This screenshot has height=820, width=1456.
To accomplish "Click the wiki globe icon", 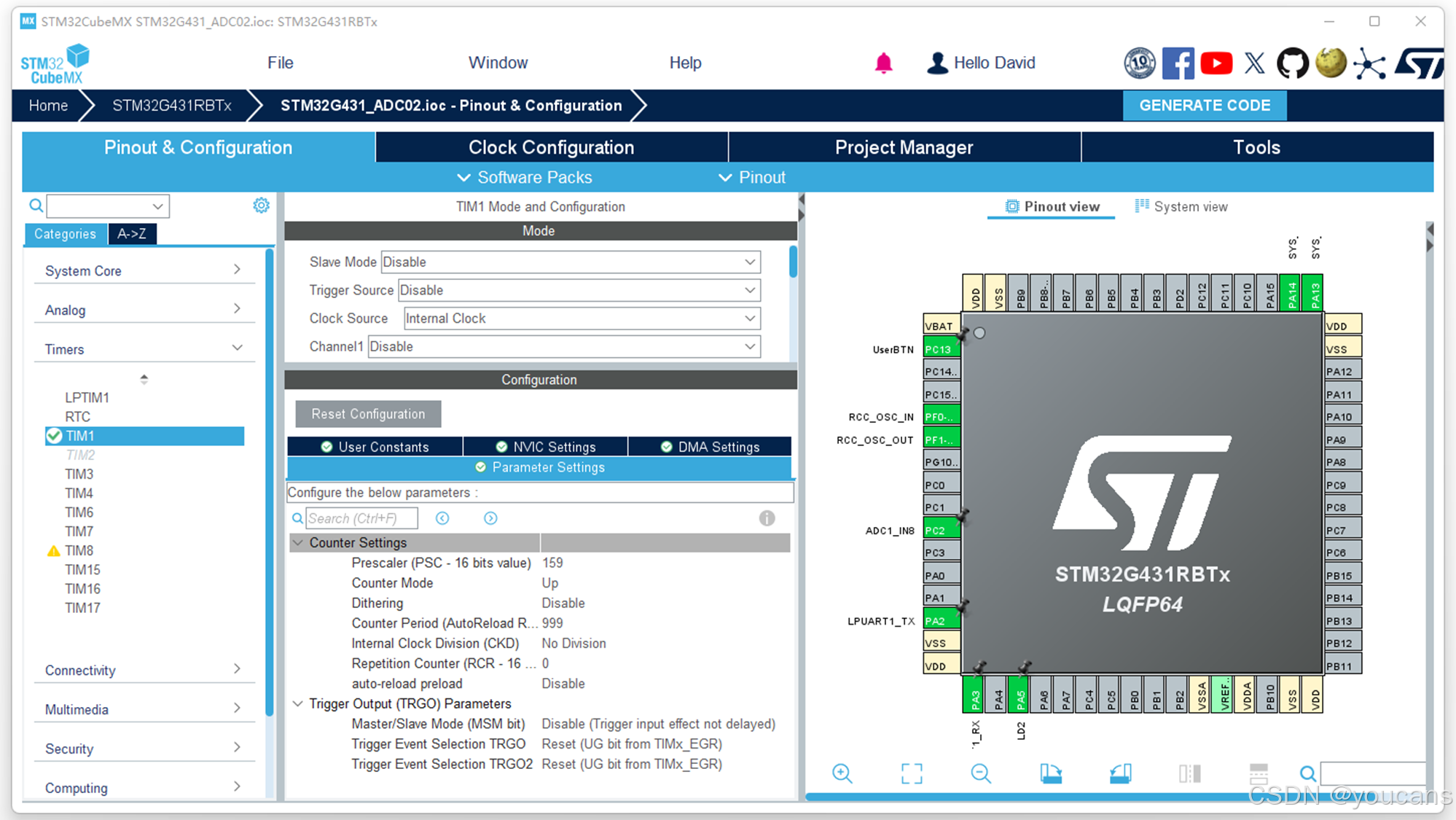I will point(1331,63).
